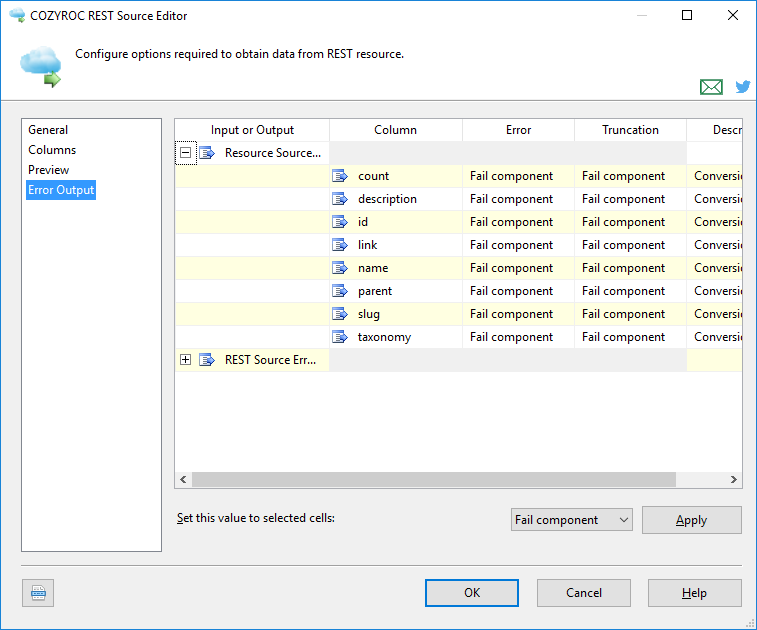Click the REST Source Err output icon
The width and height of the screenshot is (757, 630).
click(x=207, y=360)
